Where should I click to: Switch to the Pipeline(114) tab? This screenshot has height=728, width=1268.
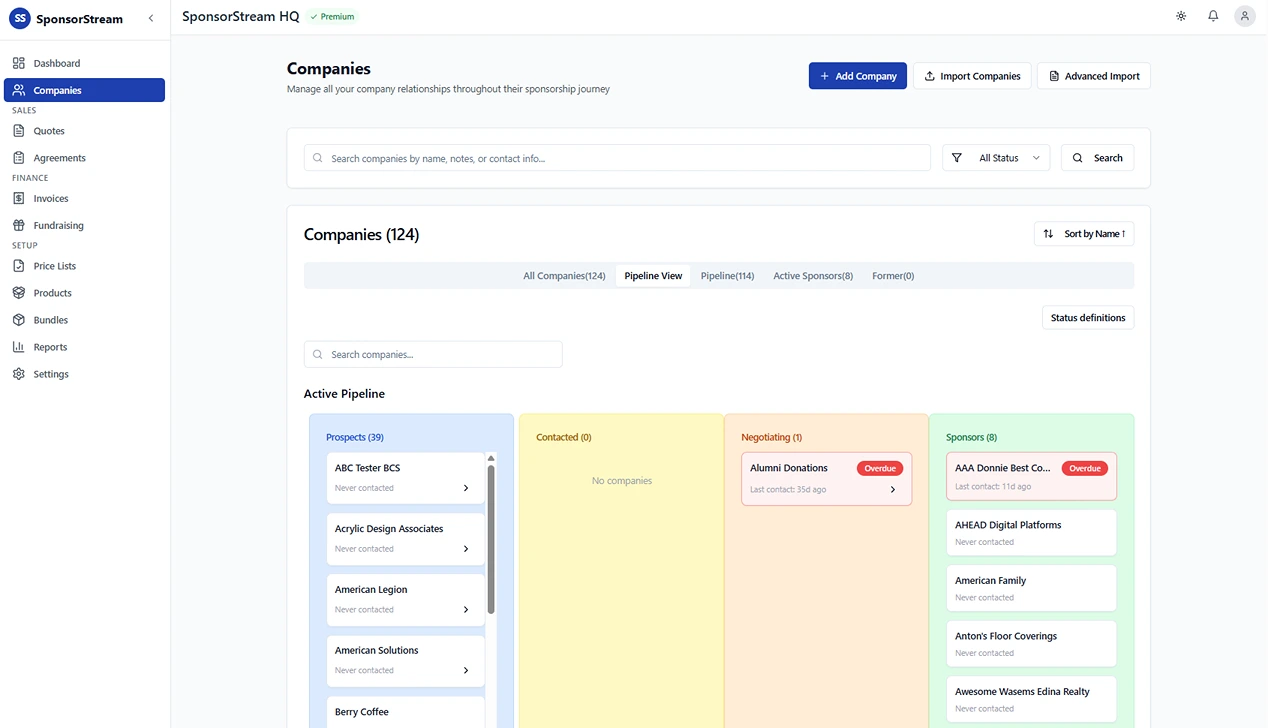click(x=727, y=276)
